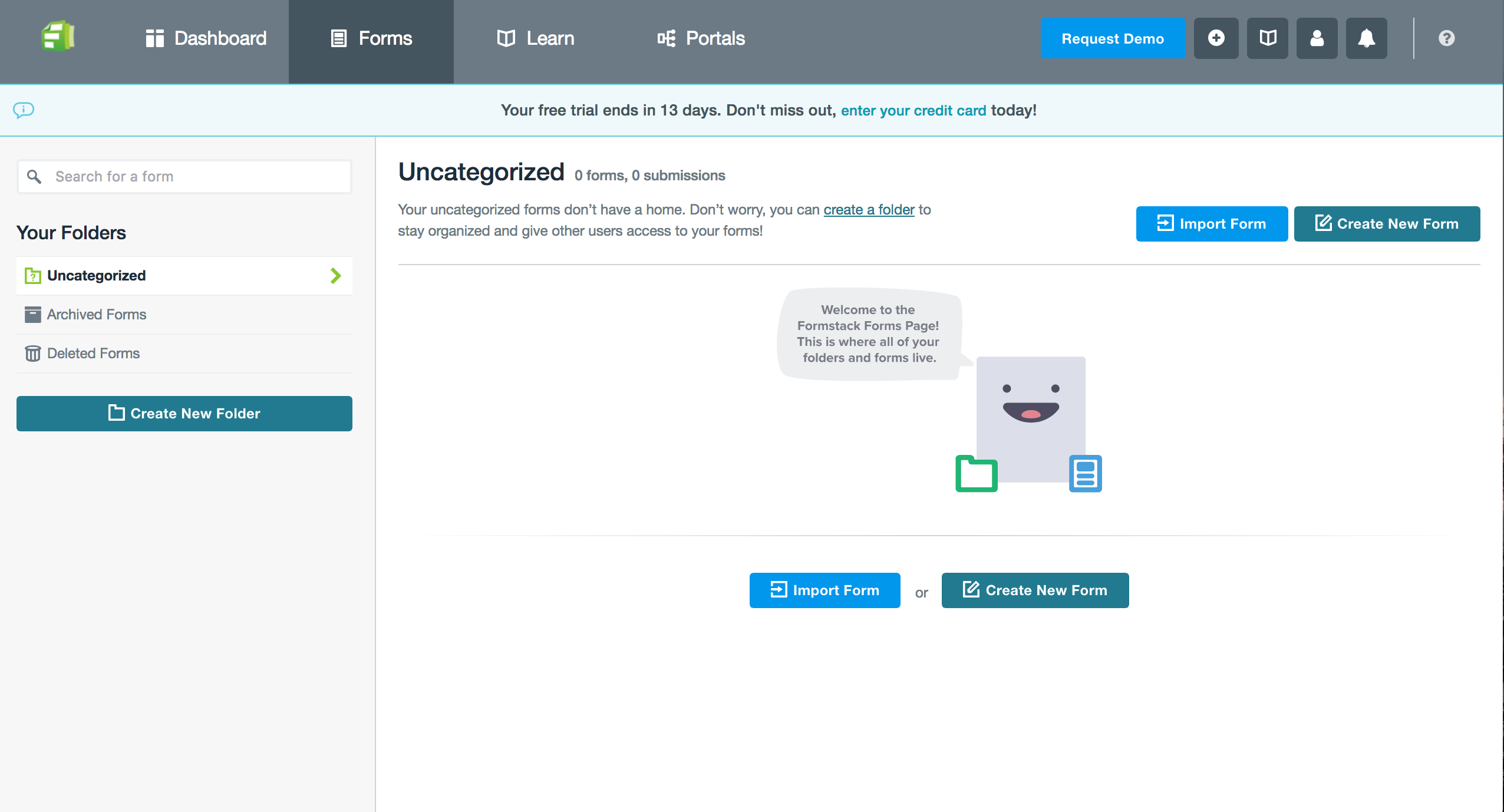This screenshot has height=812, width=1504.
Task: Click the top Create New Form button
Action: click(x=1387, y=224)
